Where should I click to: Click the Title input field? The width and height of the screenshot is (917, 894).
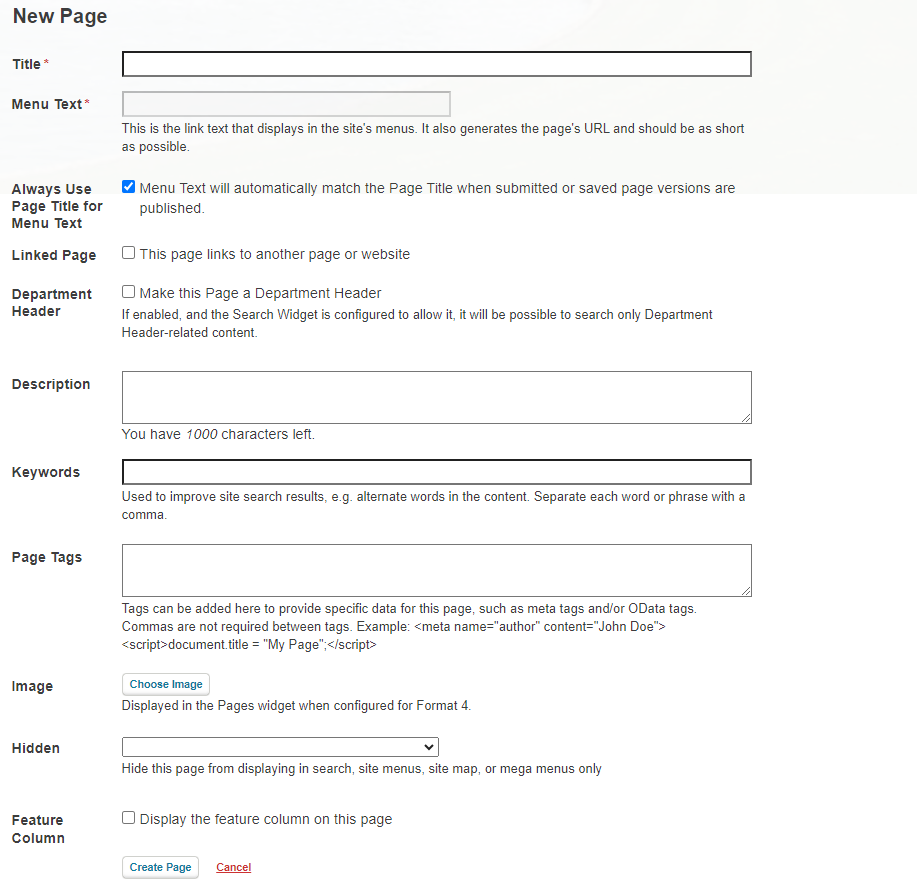click(x=436, y=64)
